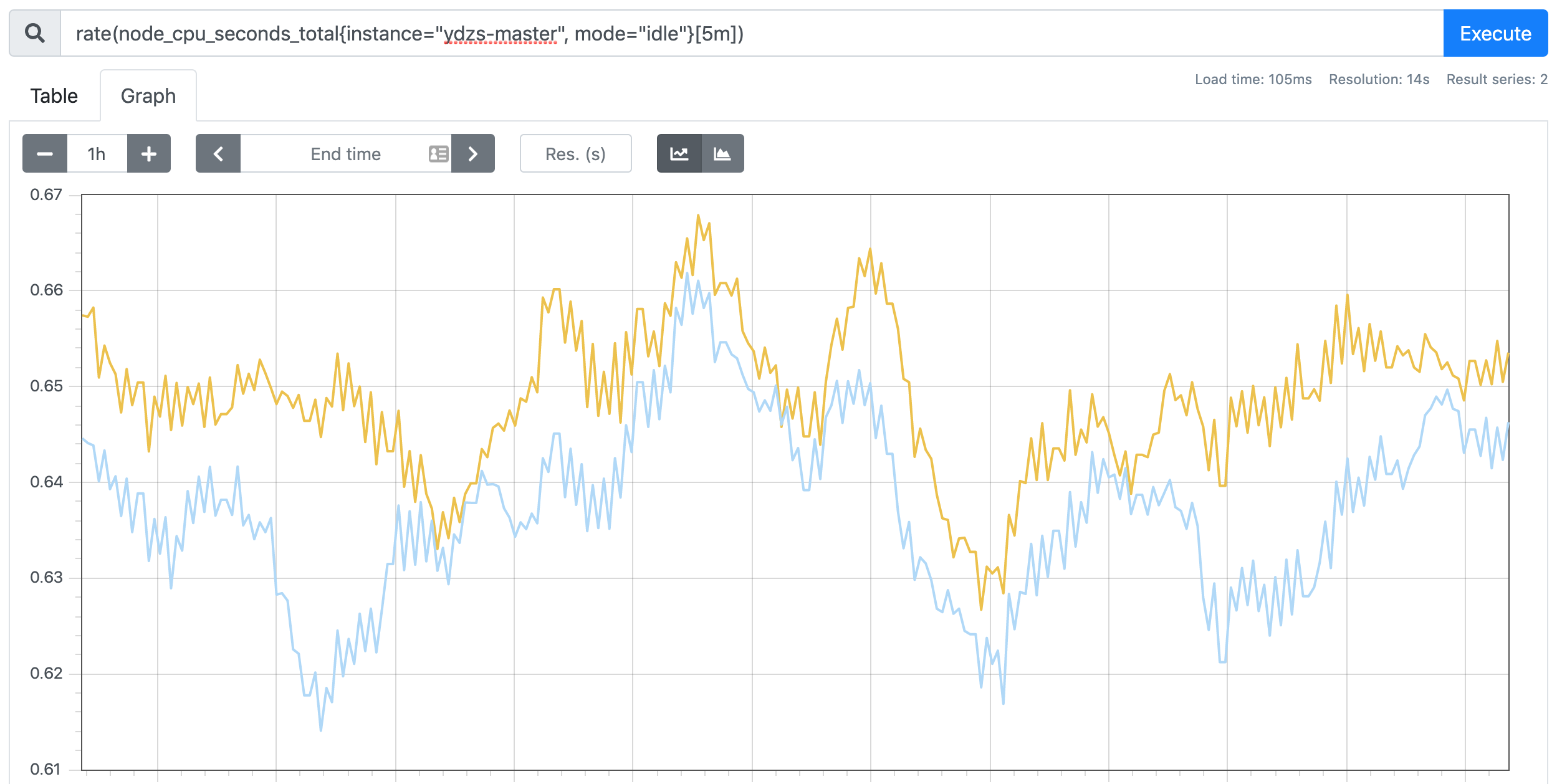
Task: Click the End time input field
Action: (346, 153)
